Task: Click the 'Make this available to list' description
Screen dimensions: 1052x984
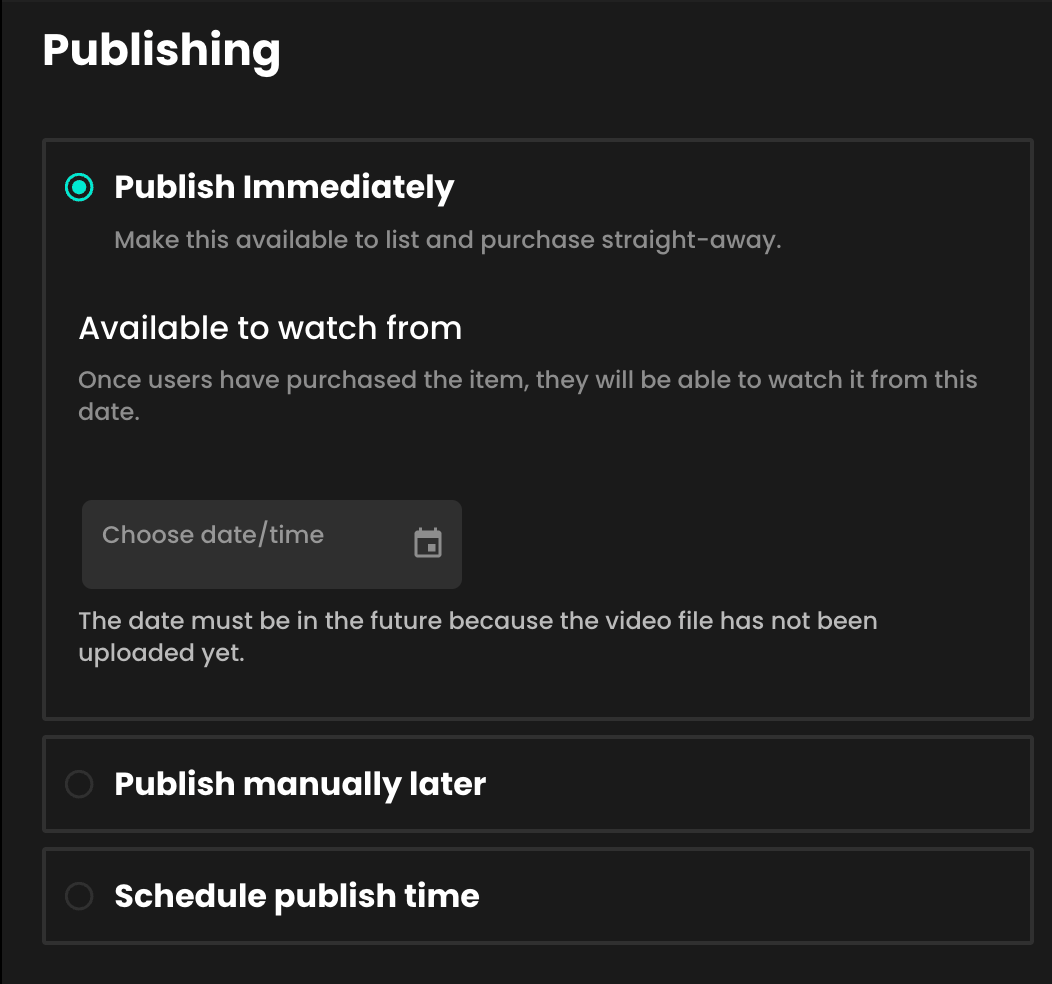Action: (x=448, y=240)
